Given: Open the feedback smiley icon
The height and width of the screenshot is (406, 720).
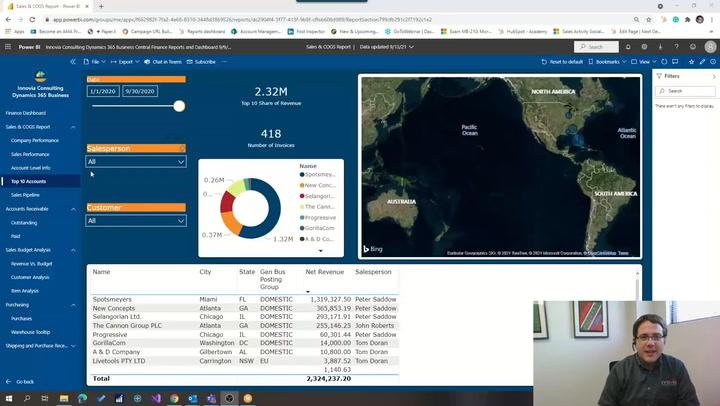Looking at the screenshot, I should tap(693, 47).
